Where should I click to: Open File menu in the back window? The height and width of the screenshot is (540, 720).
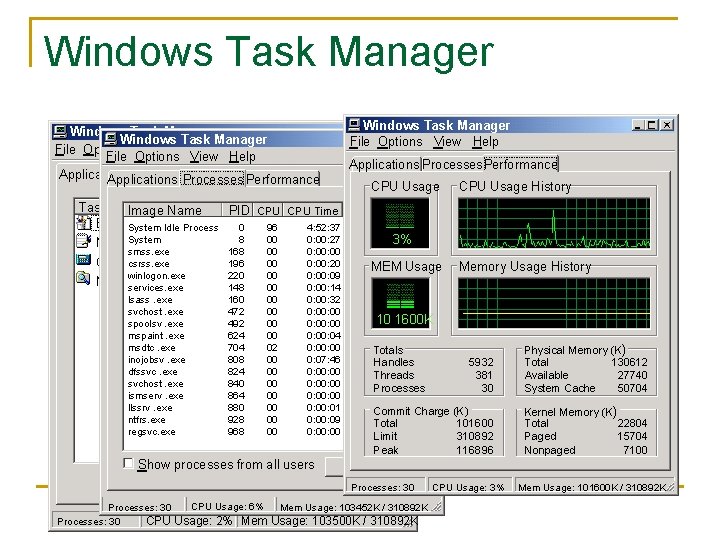65,150
